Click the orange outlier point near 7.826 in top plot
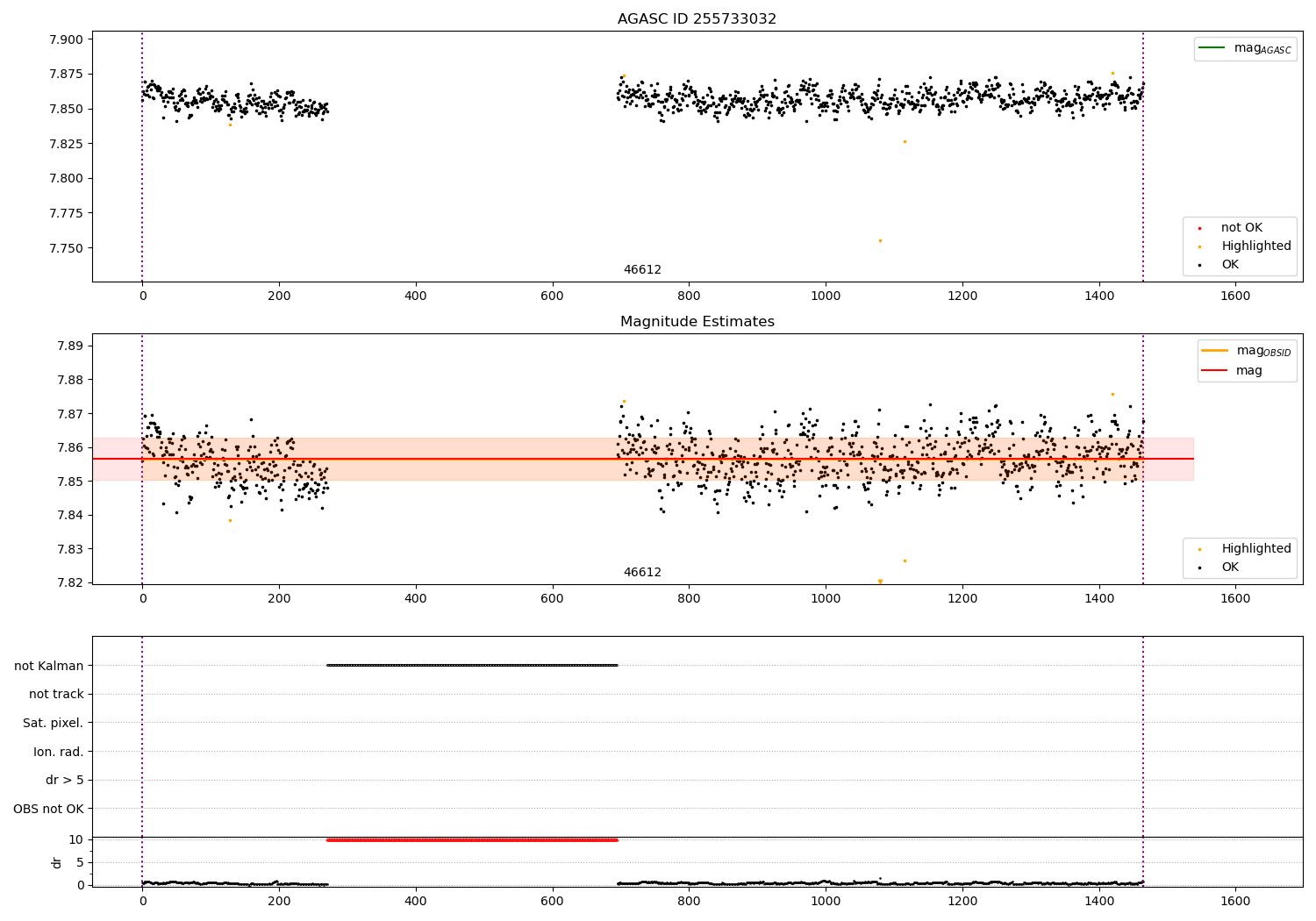 (x=905, y=141)
